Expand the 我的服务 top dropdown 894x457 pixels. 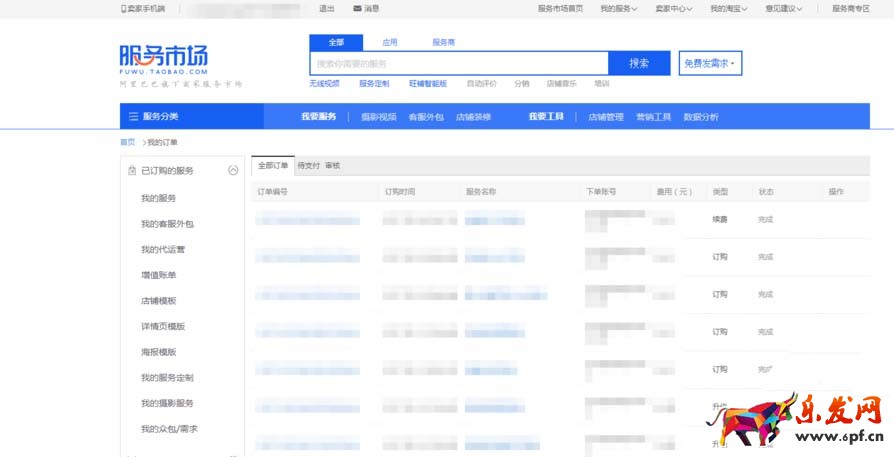[618, 8]
